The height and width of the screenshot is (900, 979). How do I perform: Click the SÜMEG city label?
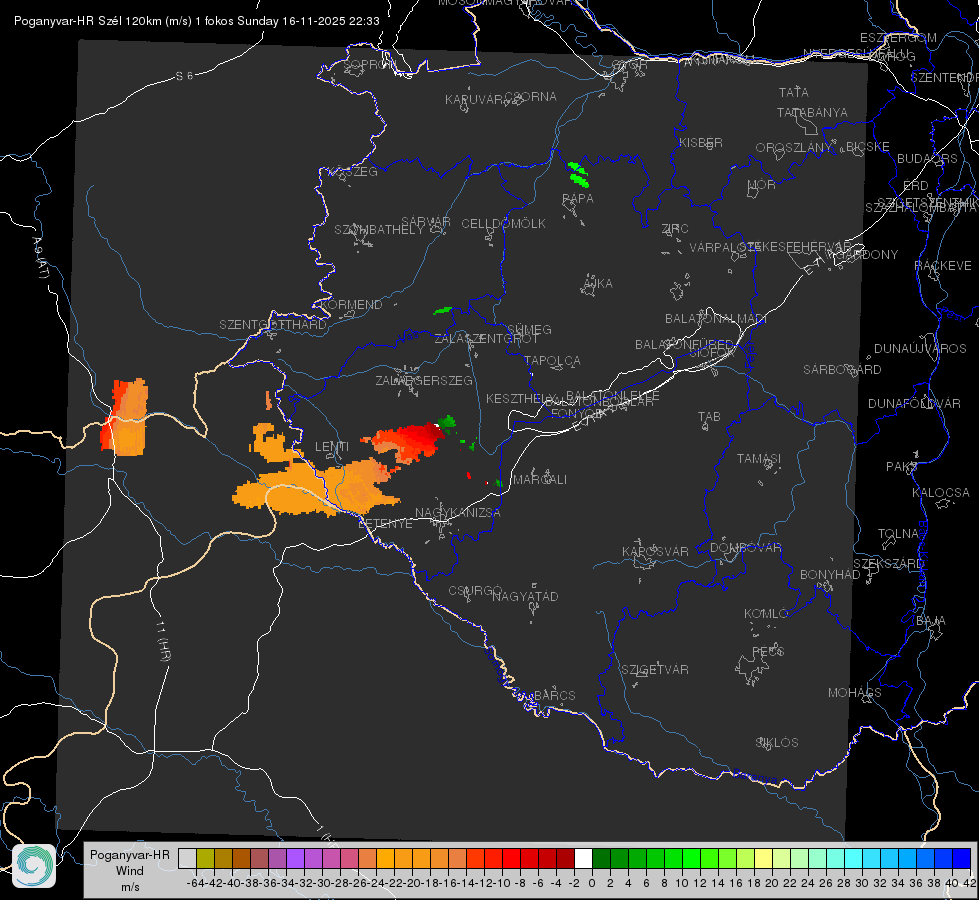529,329
